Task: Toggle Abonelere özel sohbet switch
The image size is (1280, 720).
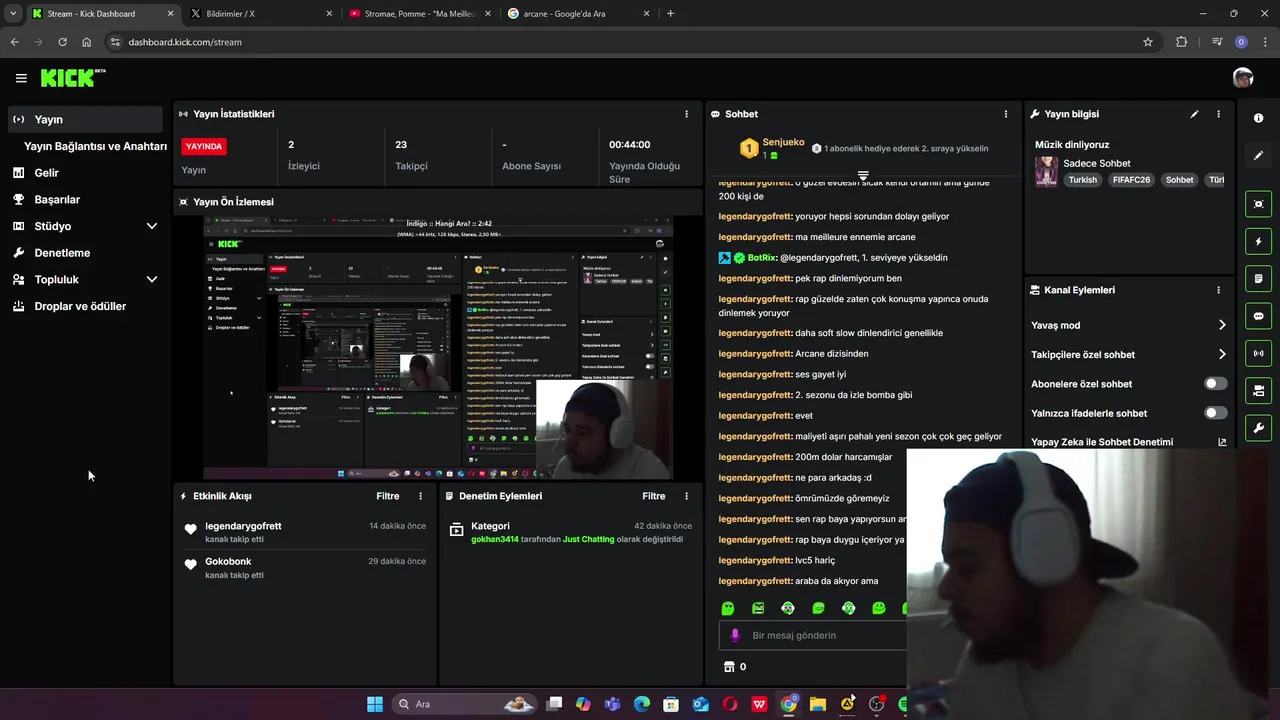Action: pyautogui.click(x=1216, y=384)
